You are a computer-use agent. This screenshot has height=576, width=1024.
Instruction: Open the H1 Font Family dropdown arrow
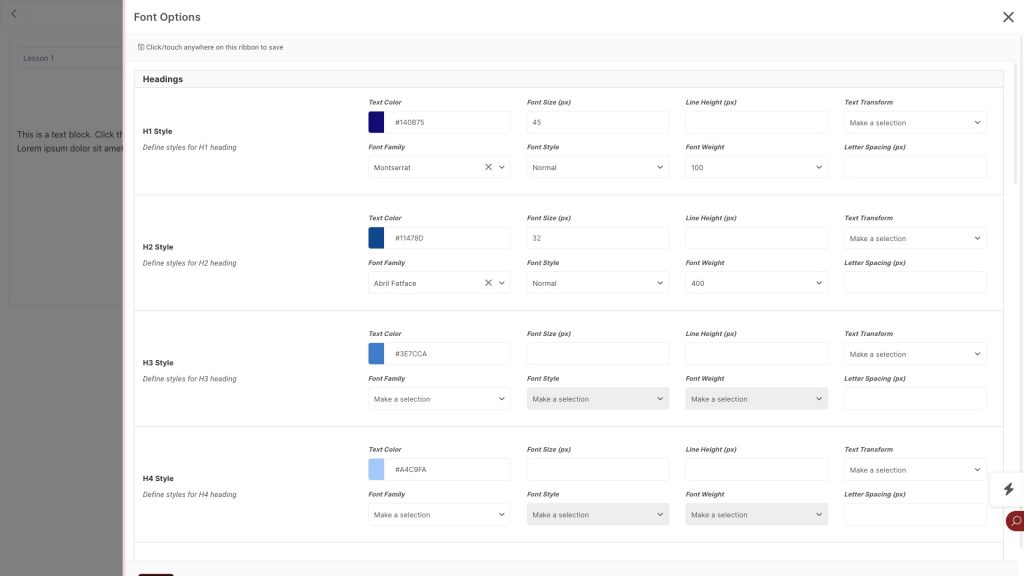pos(502,168)
